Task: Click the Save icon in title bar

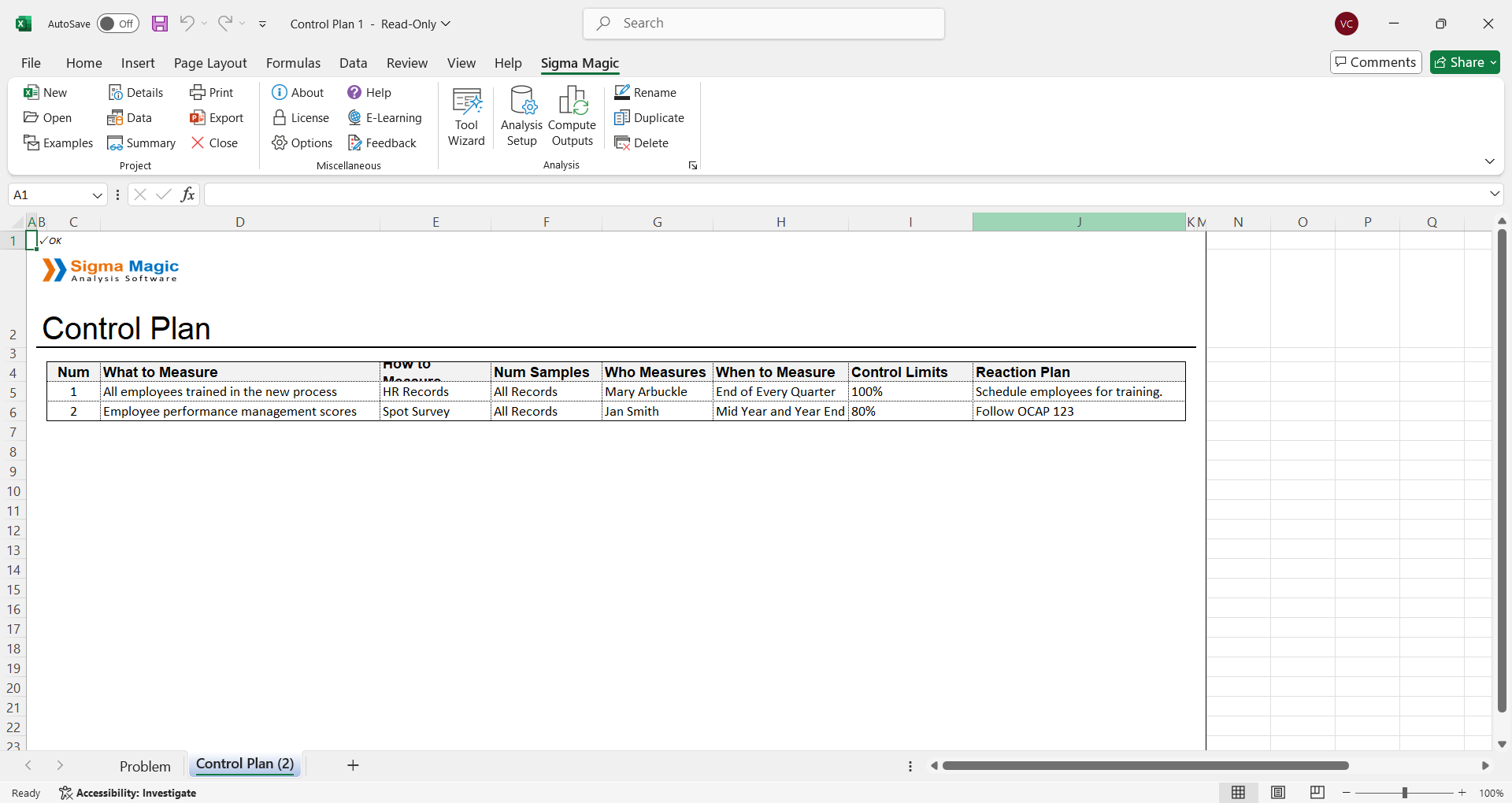Action: 160,24
